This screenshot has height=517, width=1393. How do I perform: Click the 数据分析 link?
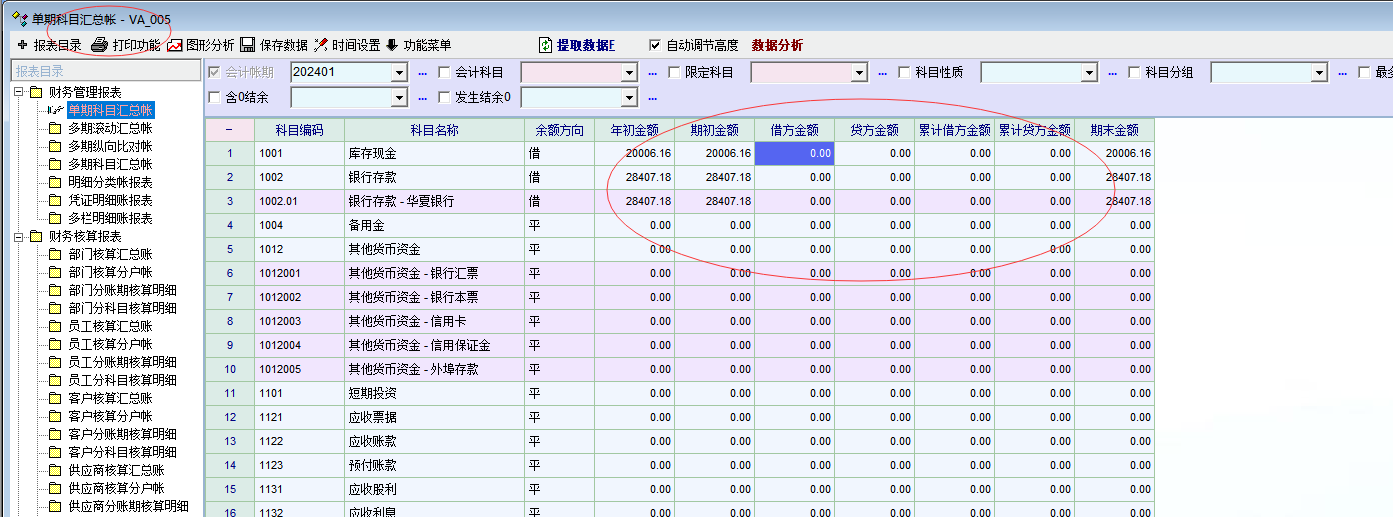point(777,45)
